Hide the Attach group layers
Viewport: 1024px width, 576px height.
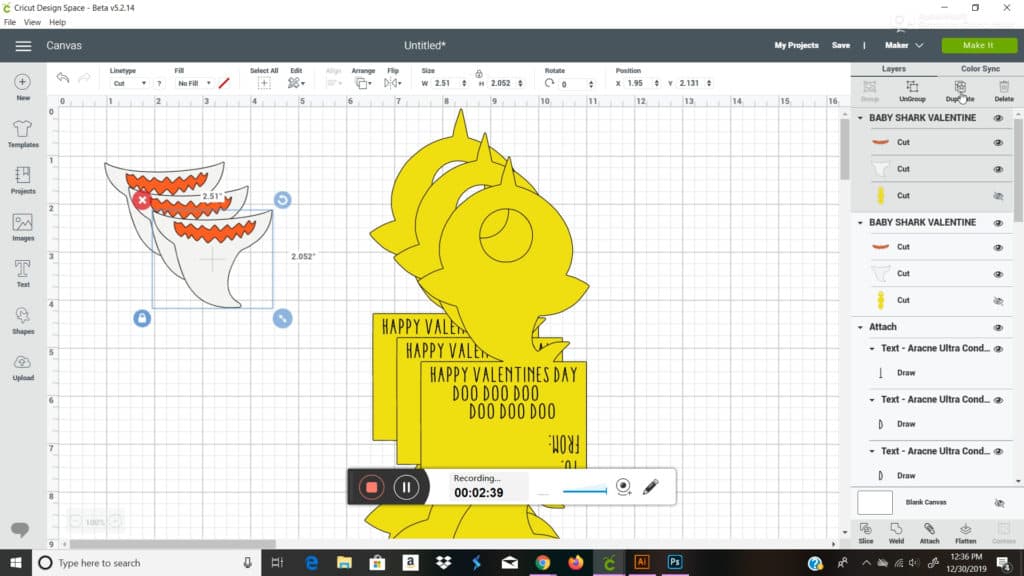(998, 327)
